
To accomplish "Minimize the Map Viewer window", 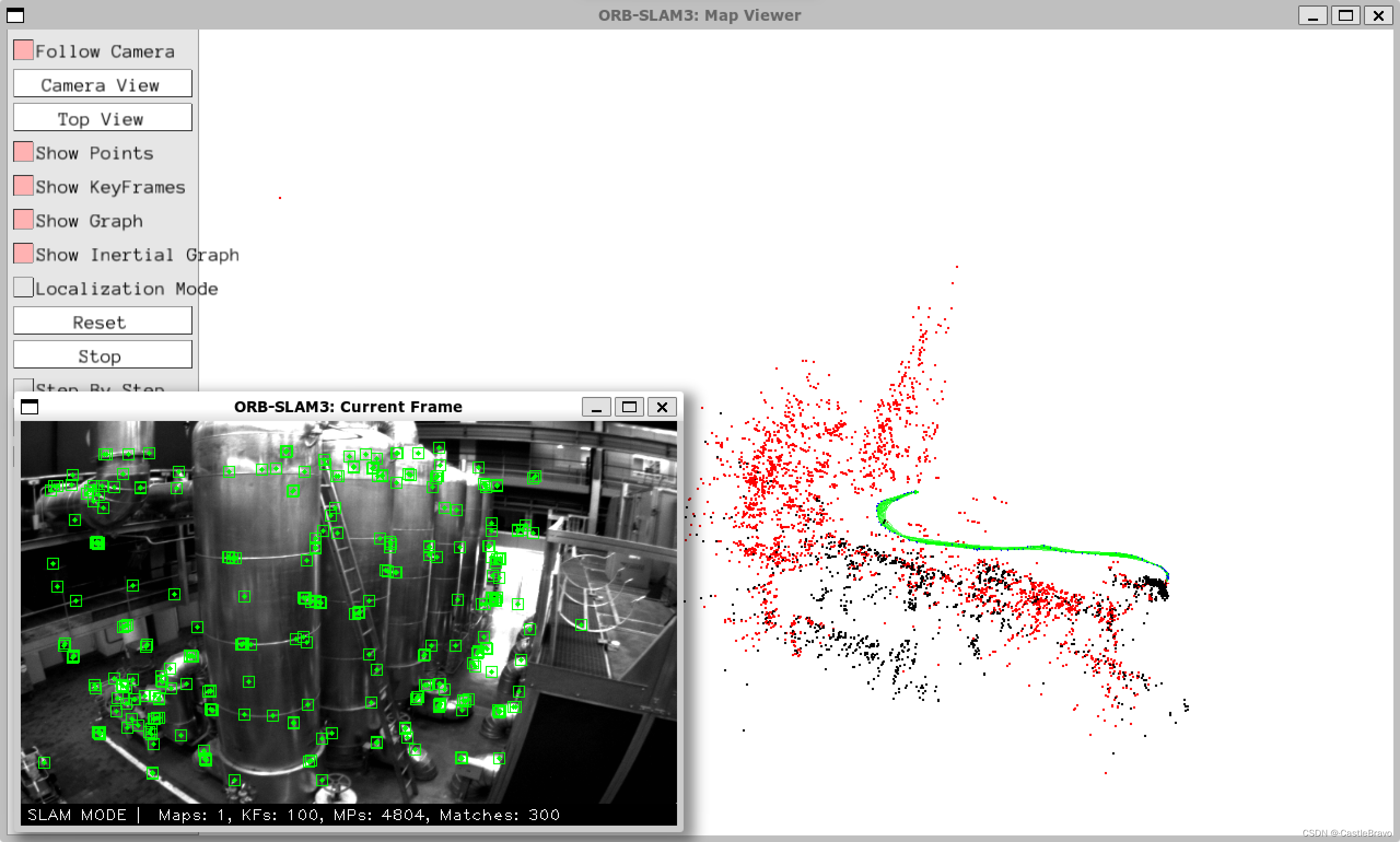I will [1312, 15].
